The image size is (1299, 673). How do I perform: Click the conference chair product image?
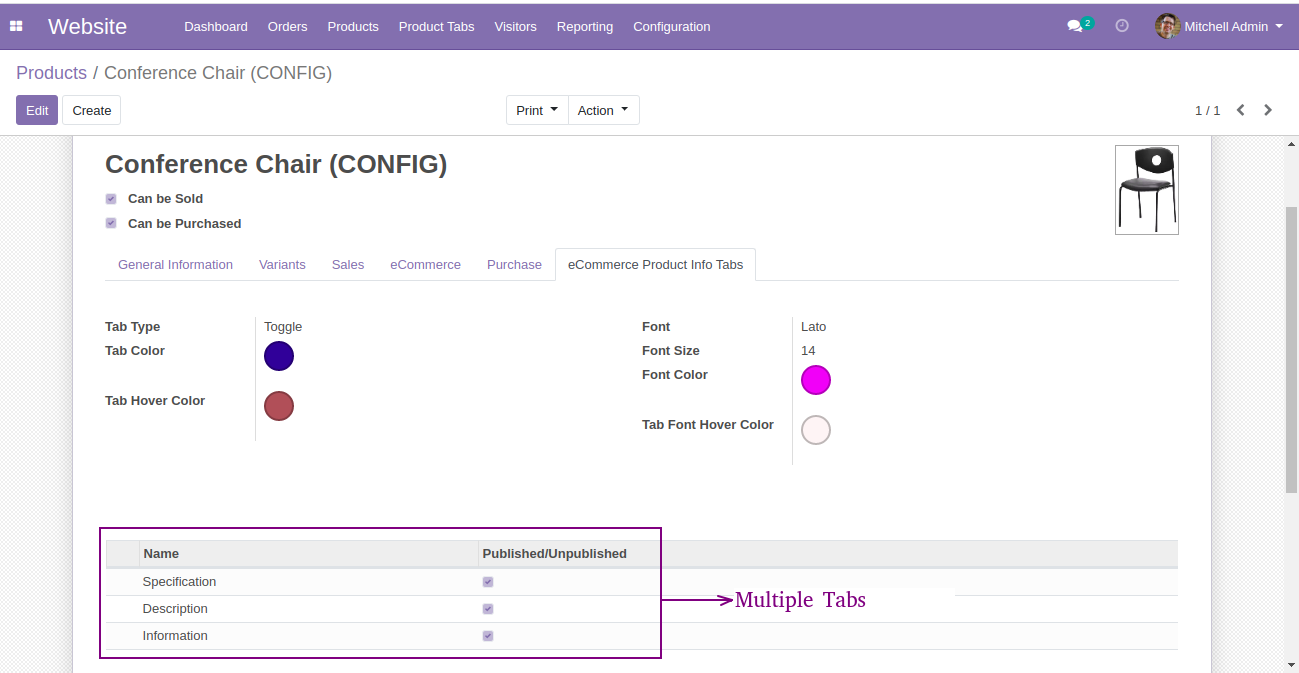click(x=1147, y=190)
